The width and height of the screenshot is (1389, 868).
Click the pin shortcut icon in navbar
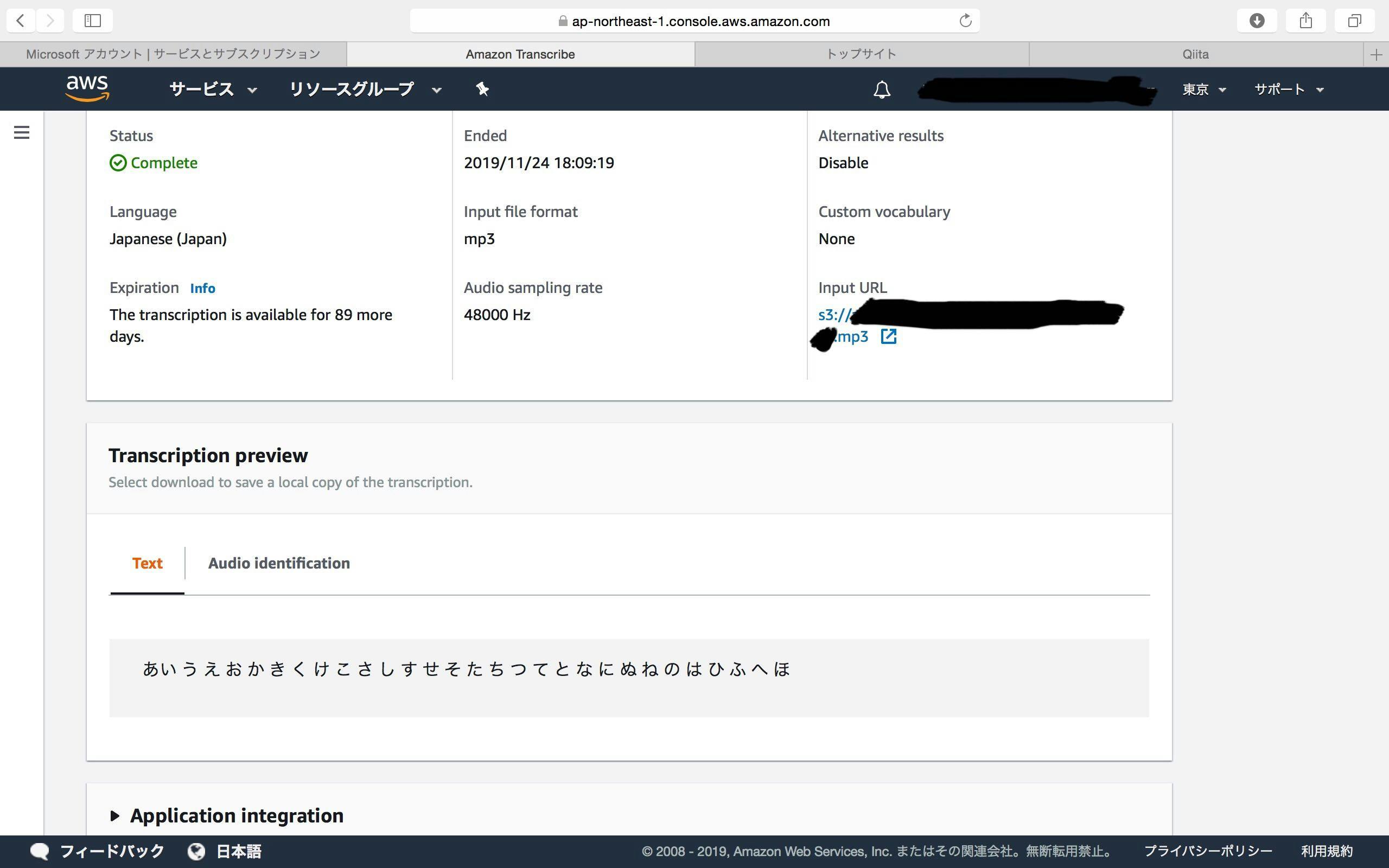[x=482, y=89]
